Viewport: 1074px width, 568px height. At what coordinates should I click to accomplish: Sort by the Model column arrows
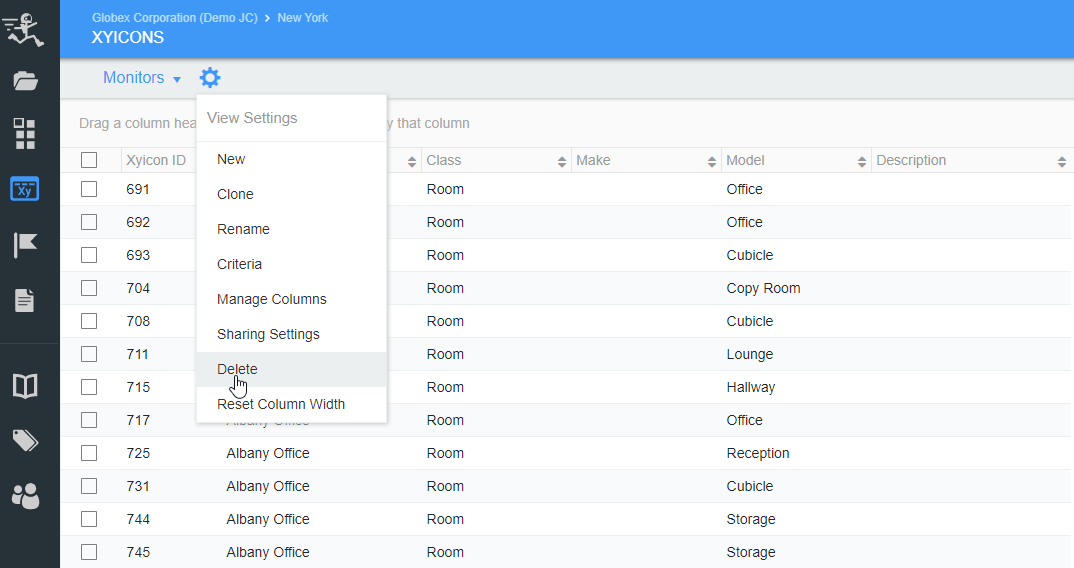click(x=862, y=162)
